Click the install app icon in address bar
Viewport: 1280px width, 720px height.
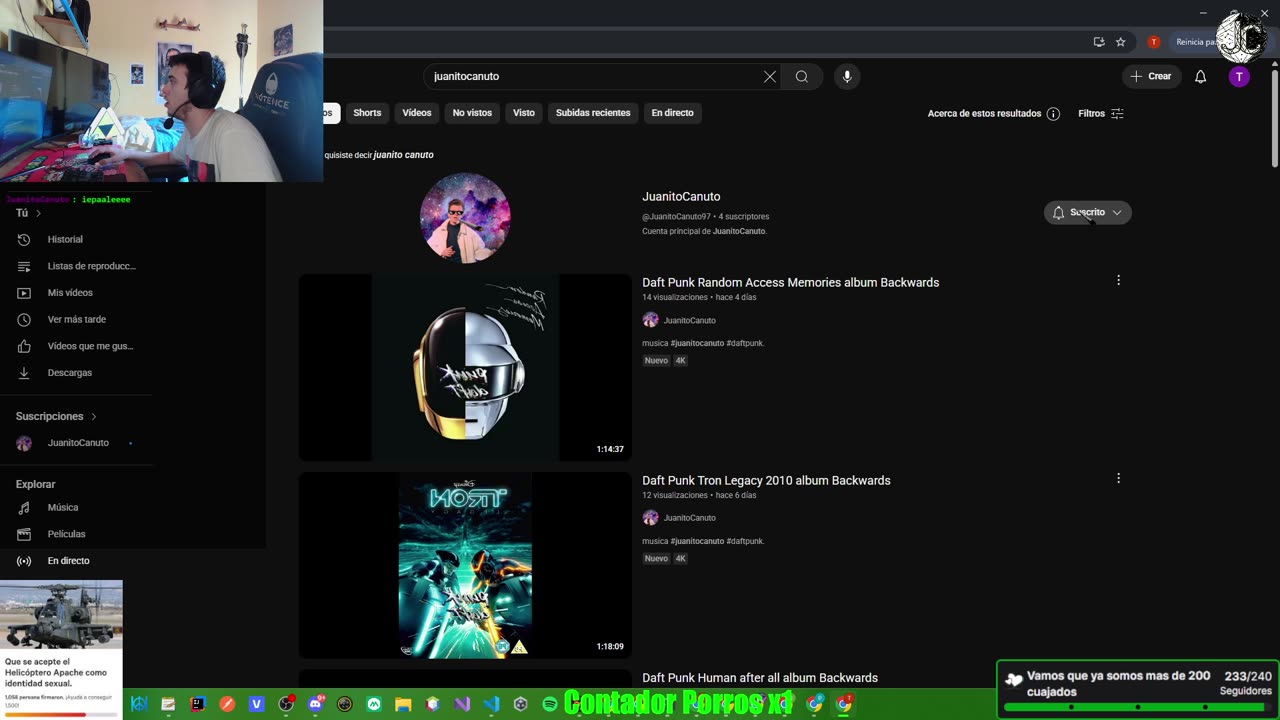[x=1099, y=42]
